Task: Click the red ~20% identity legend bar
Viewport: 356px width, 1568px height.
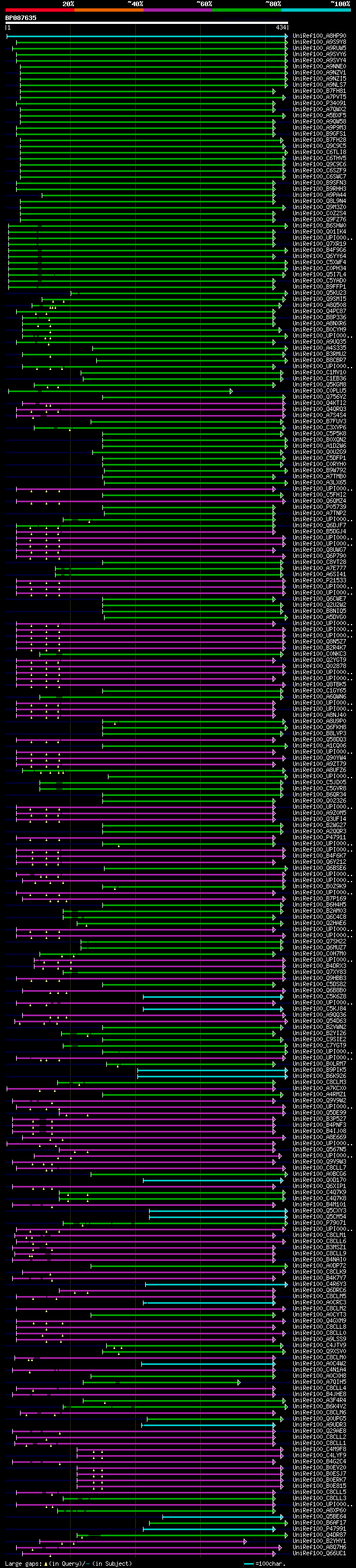Action: coord(39,10)
